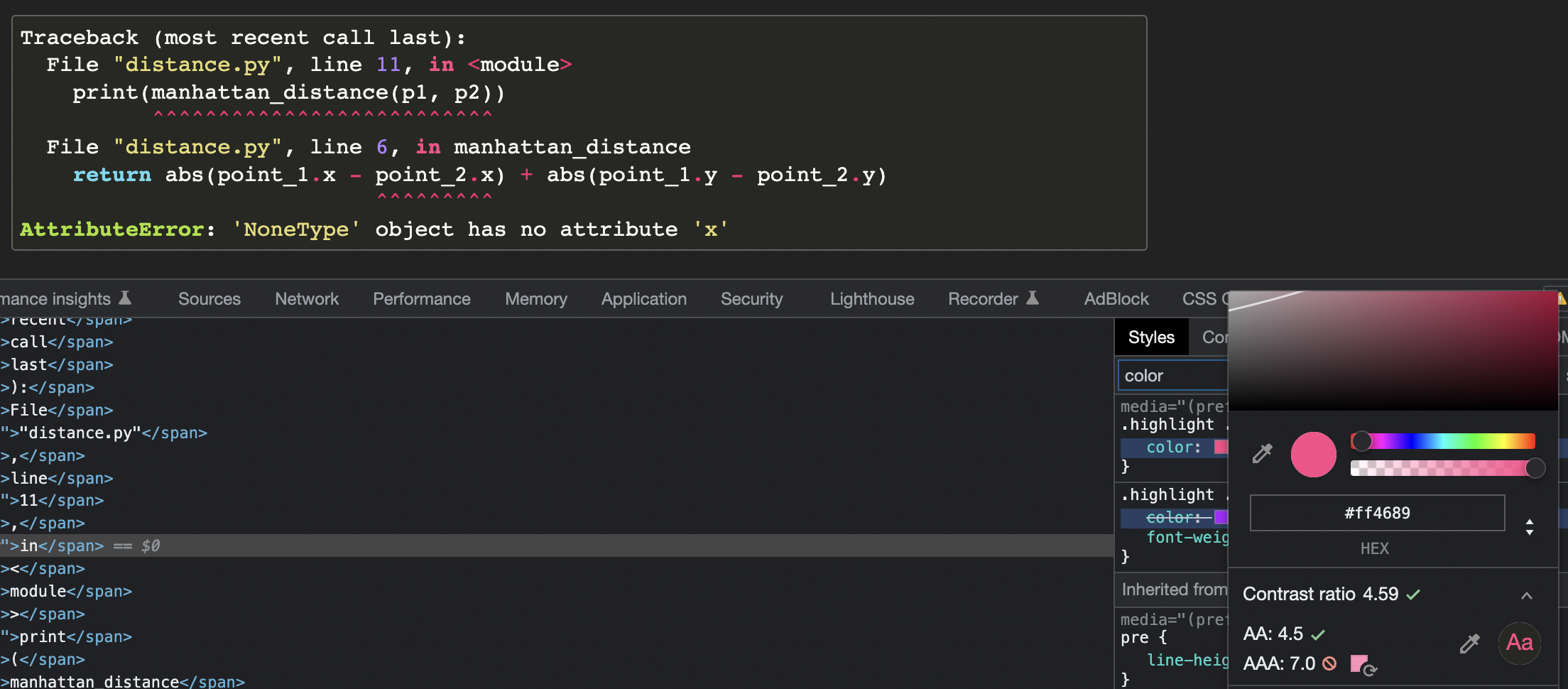The height and width of the screenshot is (689, 1568).
Task: Click the color shade gradient area
Action: (x=1393, y=350)
